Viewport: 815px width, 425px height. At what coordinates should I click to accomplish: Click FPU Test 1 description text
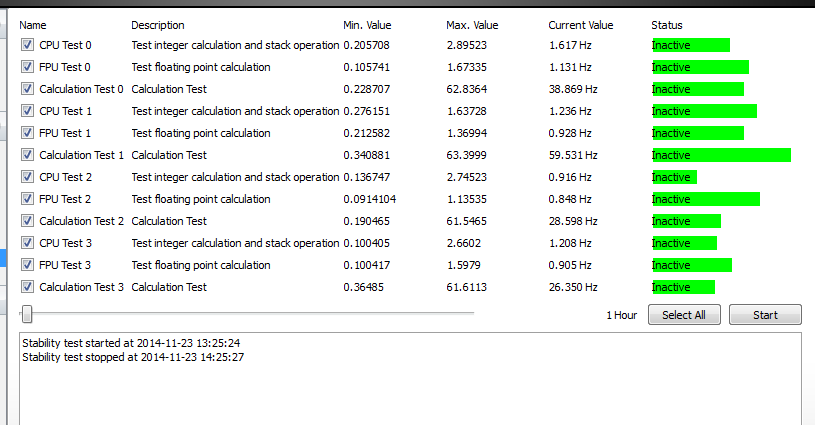coord(201,133)
